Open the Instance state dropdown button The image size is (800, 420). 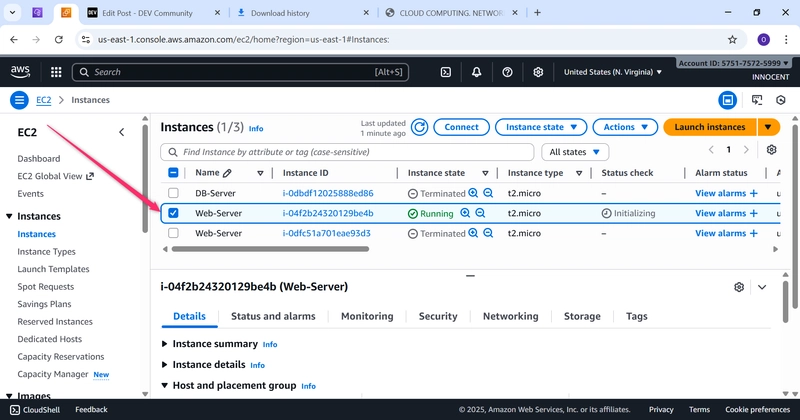[x=541, y=127]
